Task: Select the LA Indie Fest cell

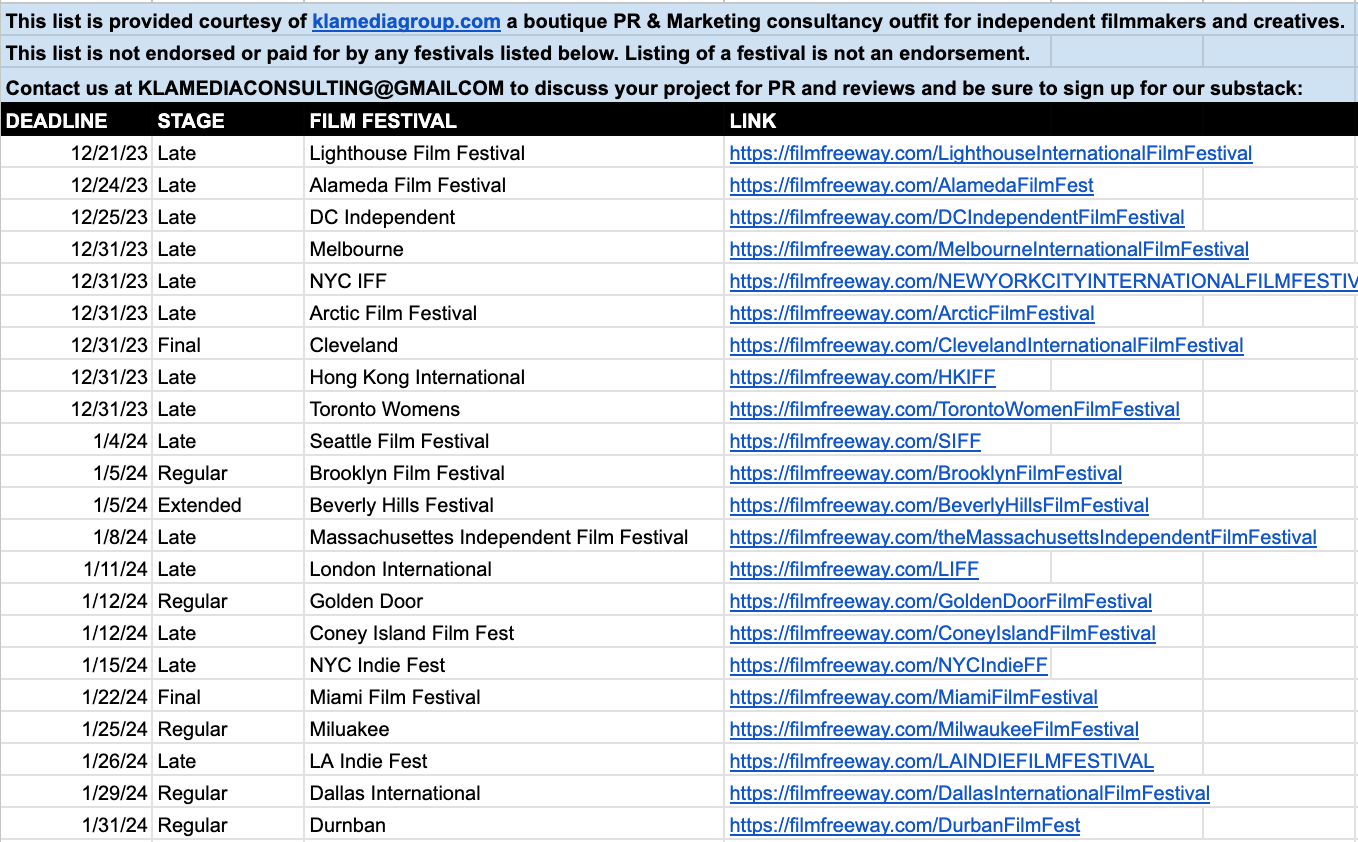Action: point(514,761)
